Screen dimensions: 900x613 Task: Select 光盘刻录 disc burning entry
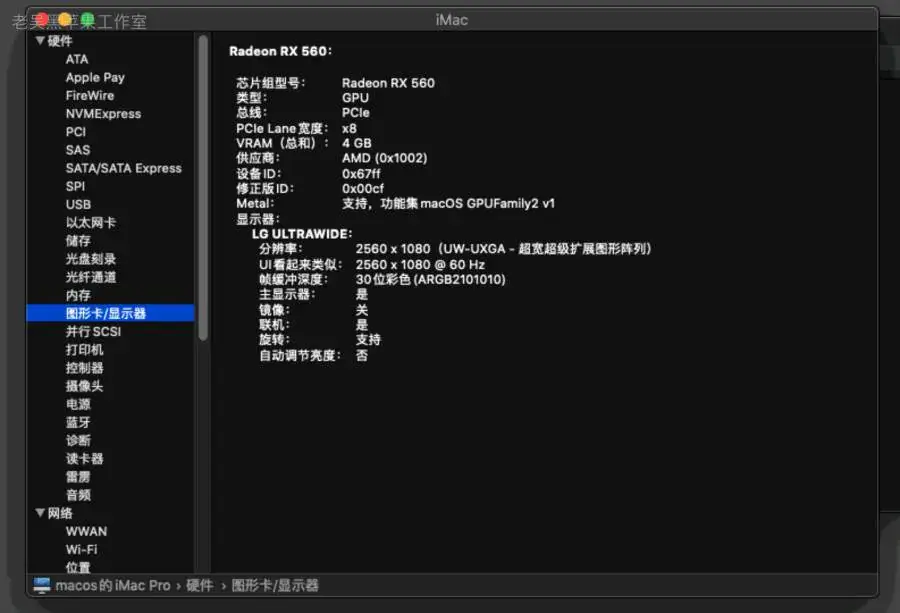tap(91, 259)
